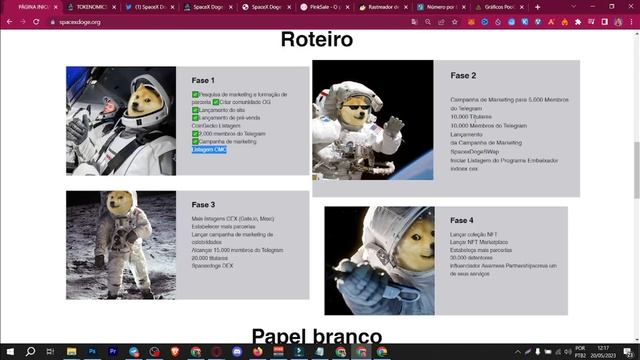Viewport: 640px width, 360px height.
Task: Click the 'Fase 1' heading
Action: point(203,80)
